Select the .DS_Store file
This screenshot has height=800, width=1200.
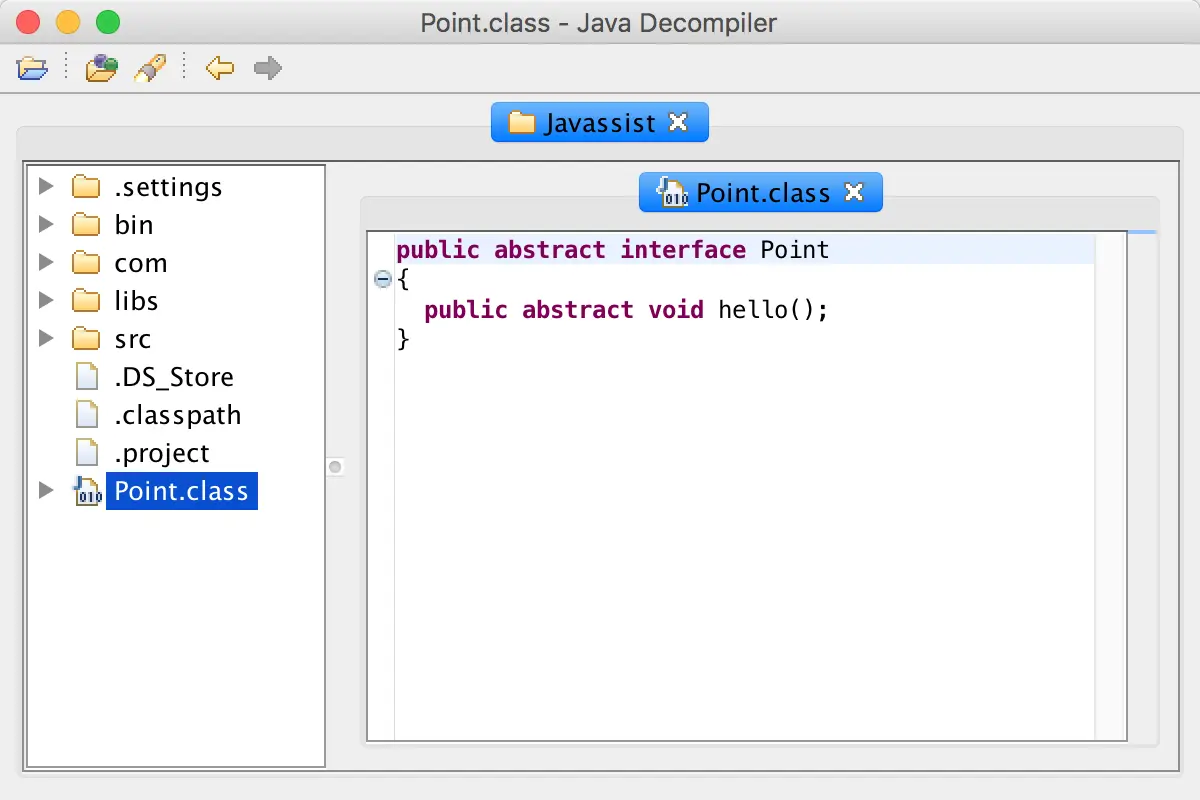click(174, 377)
